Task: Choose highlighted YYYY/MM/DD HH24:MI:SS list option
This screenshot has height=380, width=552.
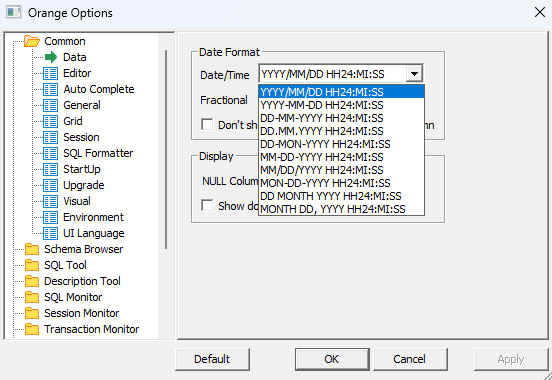Action: pos(341,92)
